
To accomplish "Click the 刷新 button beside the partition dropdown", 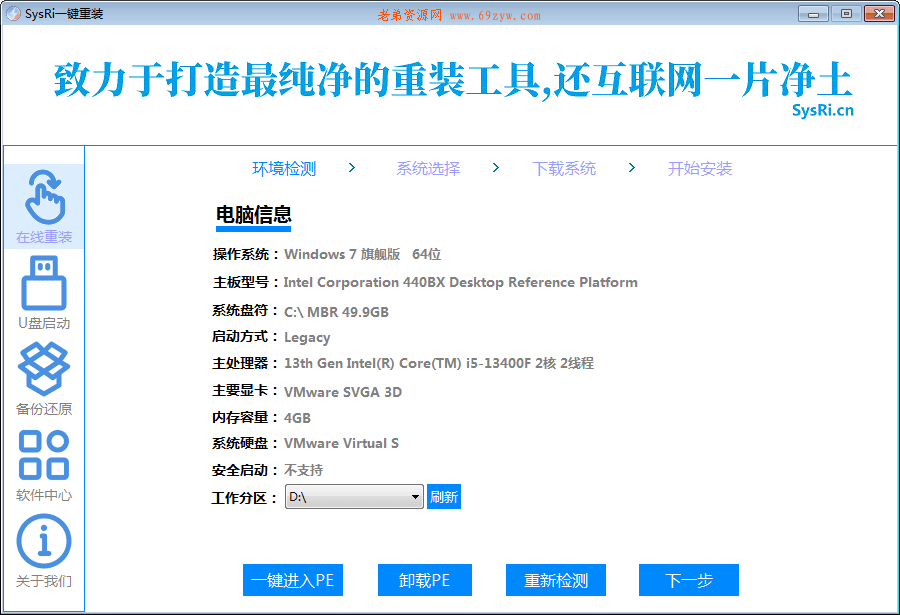I will click(444, 496).
